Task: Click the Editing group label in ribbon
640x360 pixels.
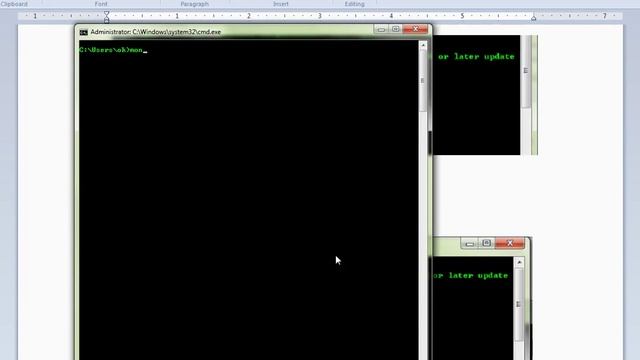Action: coord(354,4)
